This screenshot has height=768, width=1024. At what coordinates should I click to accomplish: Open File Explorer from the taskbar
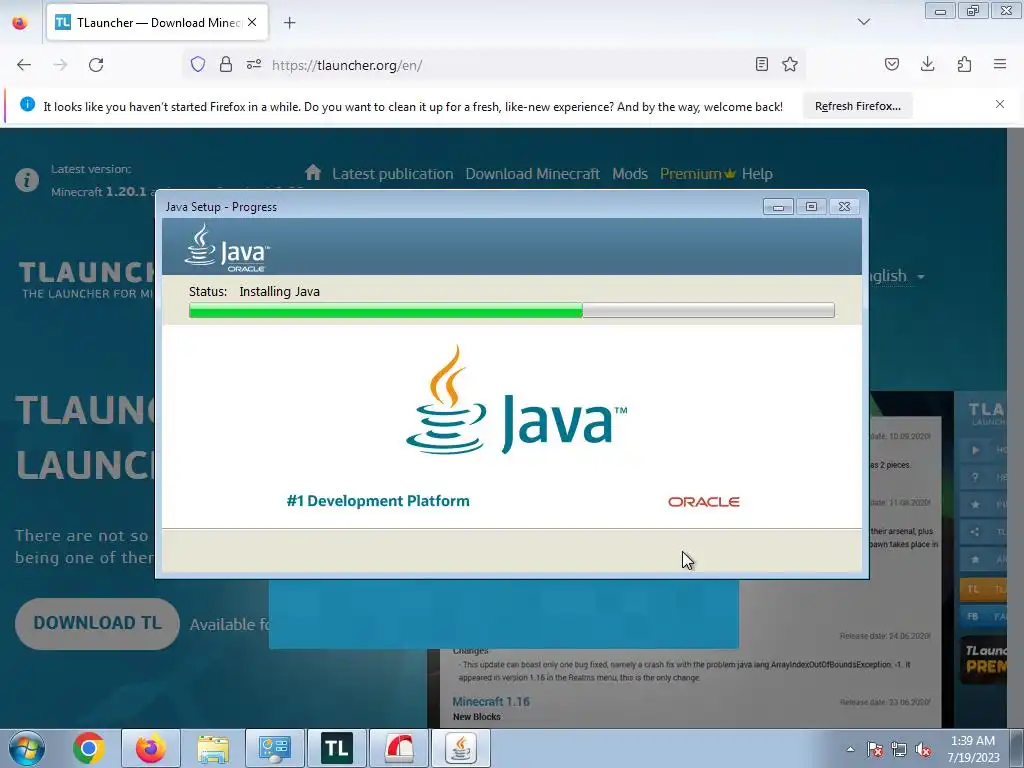tap(213, 748)
